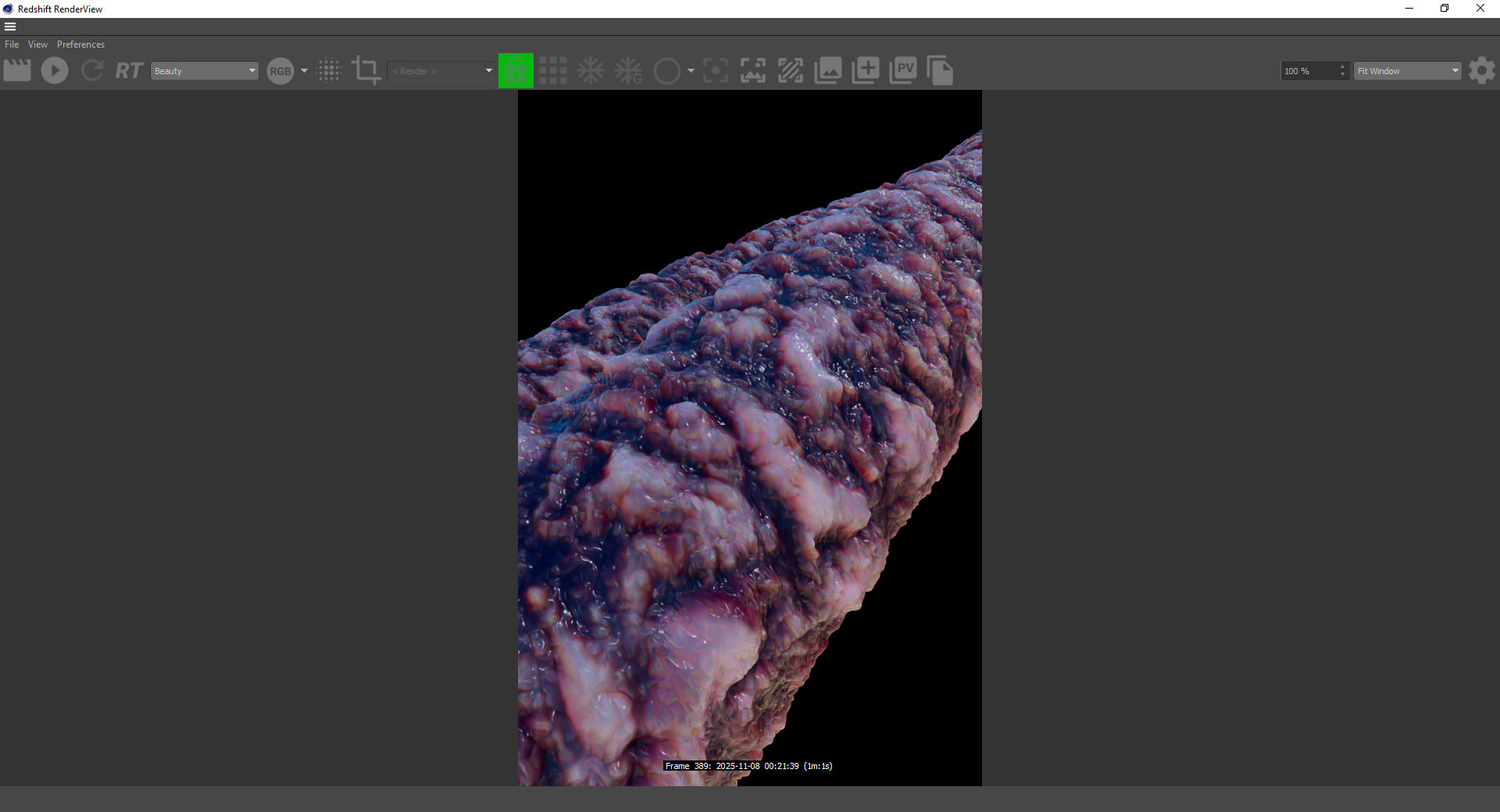Click the bucket grid icon
1500x812 pixels.
[x=553, y=70]
